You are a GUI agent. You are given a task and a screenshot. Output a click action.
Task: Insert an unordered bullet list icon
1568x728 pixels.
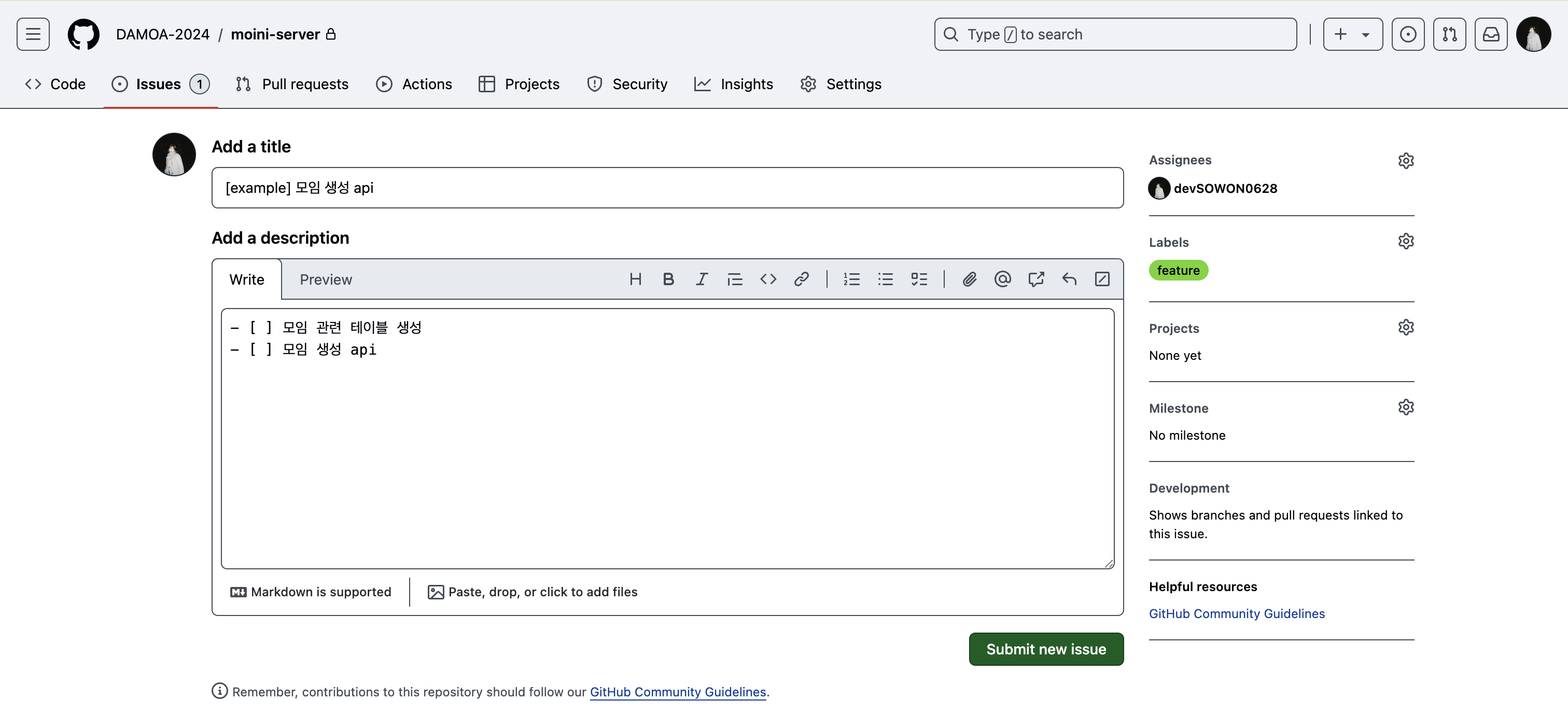click(885, 279)
